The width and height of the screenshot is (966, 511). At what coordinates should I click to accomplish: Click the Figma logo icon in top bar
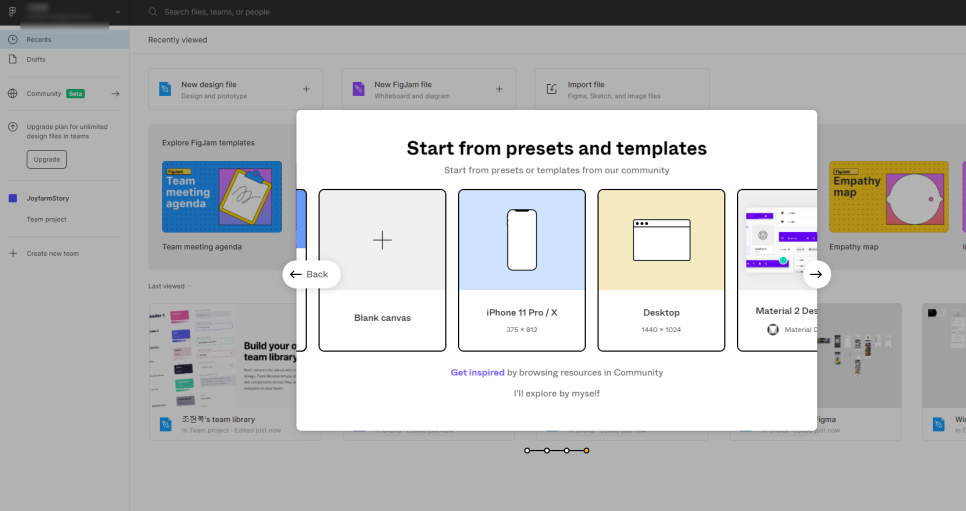pos(12,12)
